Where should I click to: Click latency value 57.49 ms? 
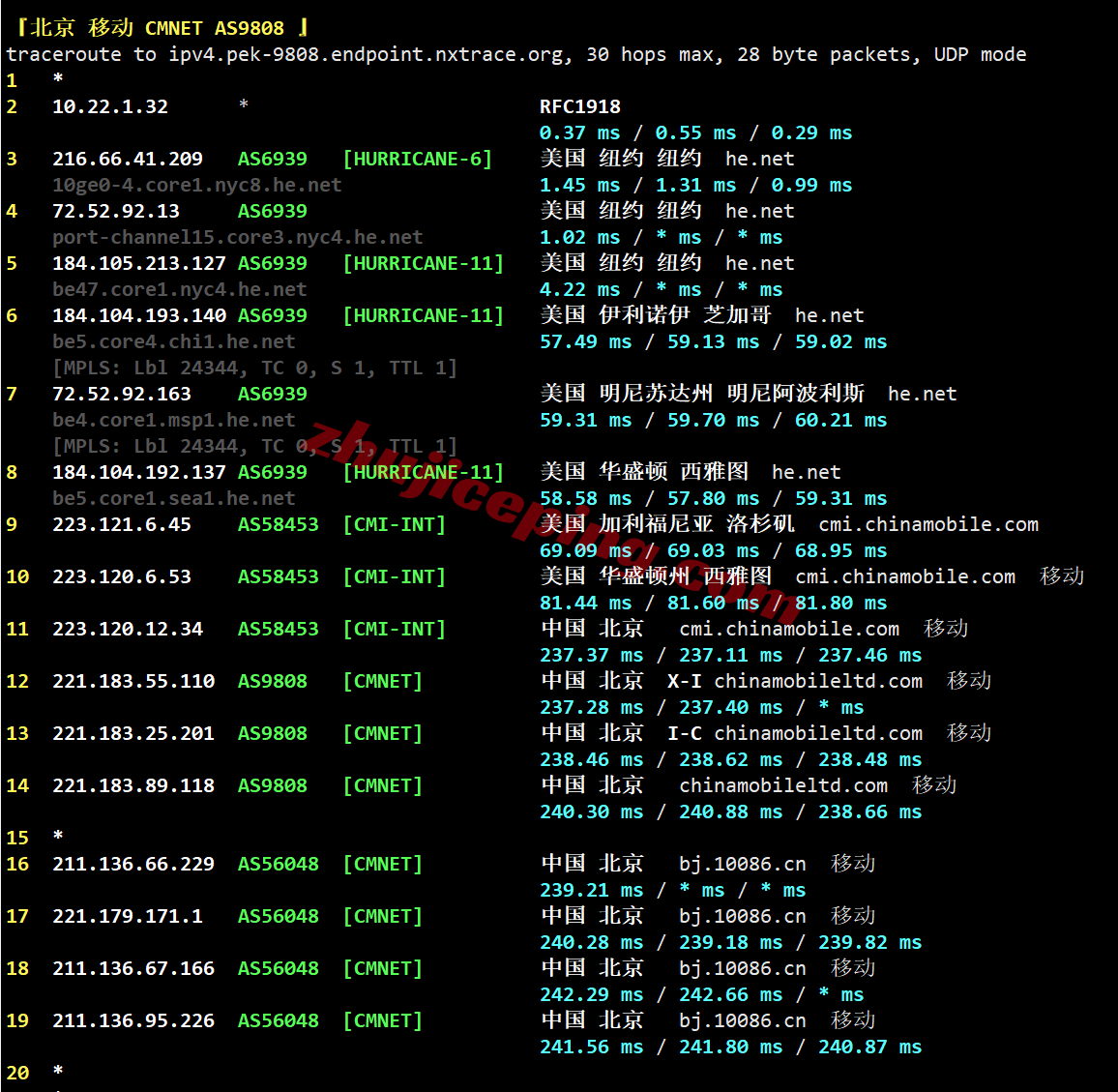tap(585, 342)
